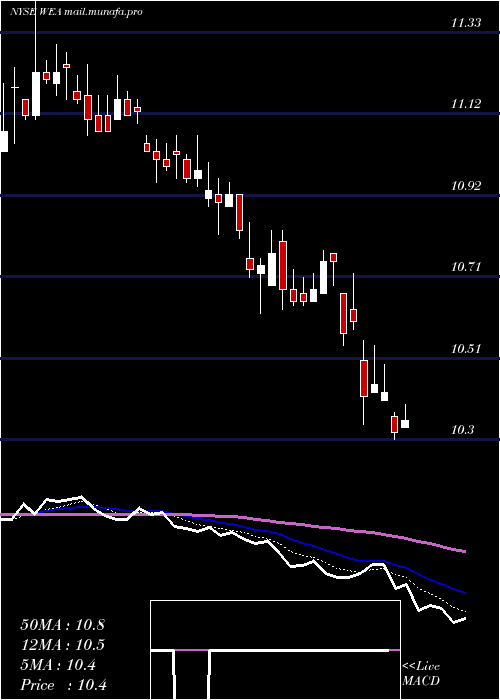Click the last white candlestick on the chart
The image size is (500, 700).
(x=405, y=424)
